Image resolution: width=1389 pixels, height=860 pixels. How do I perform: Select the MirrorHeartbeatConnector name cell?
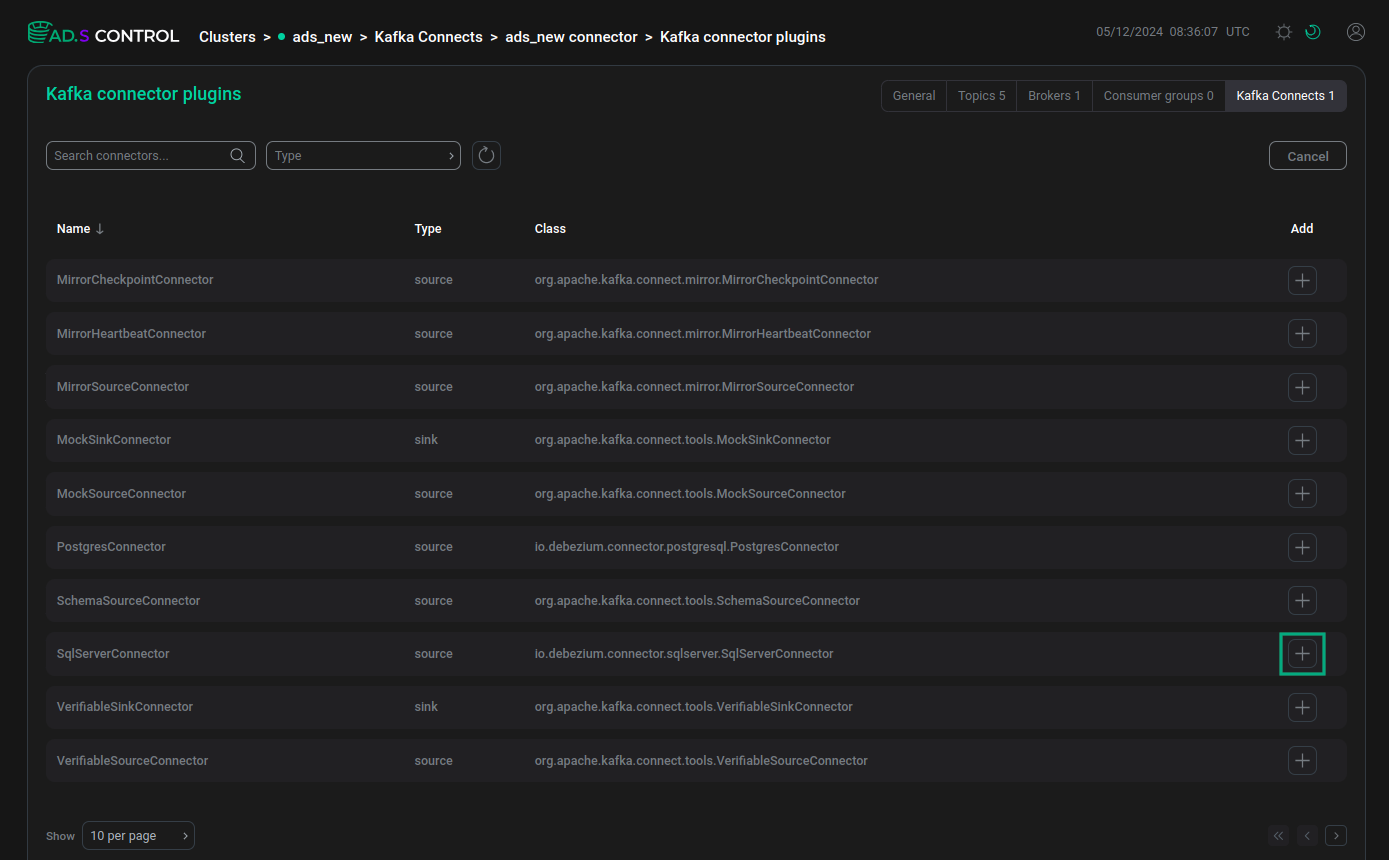coord(131,334)
